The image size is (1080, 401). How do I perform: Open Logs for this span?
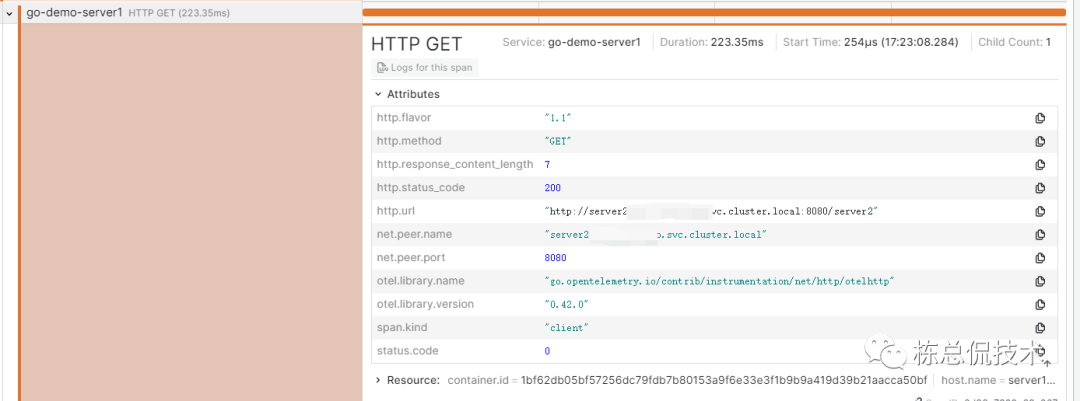pyautogui.click(x=424, y=68)
